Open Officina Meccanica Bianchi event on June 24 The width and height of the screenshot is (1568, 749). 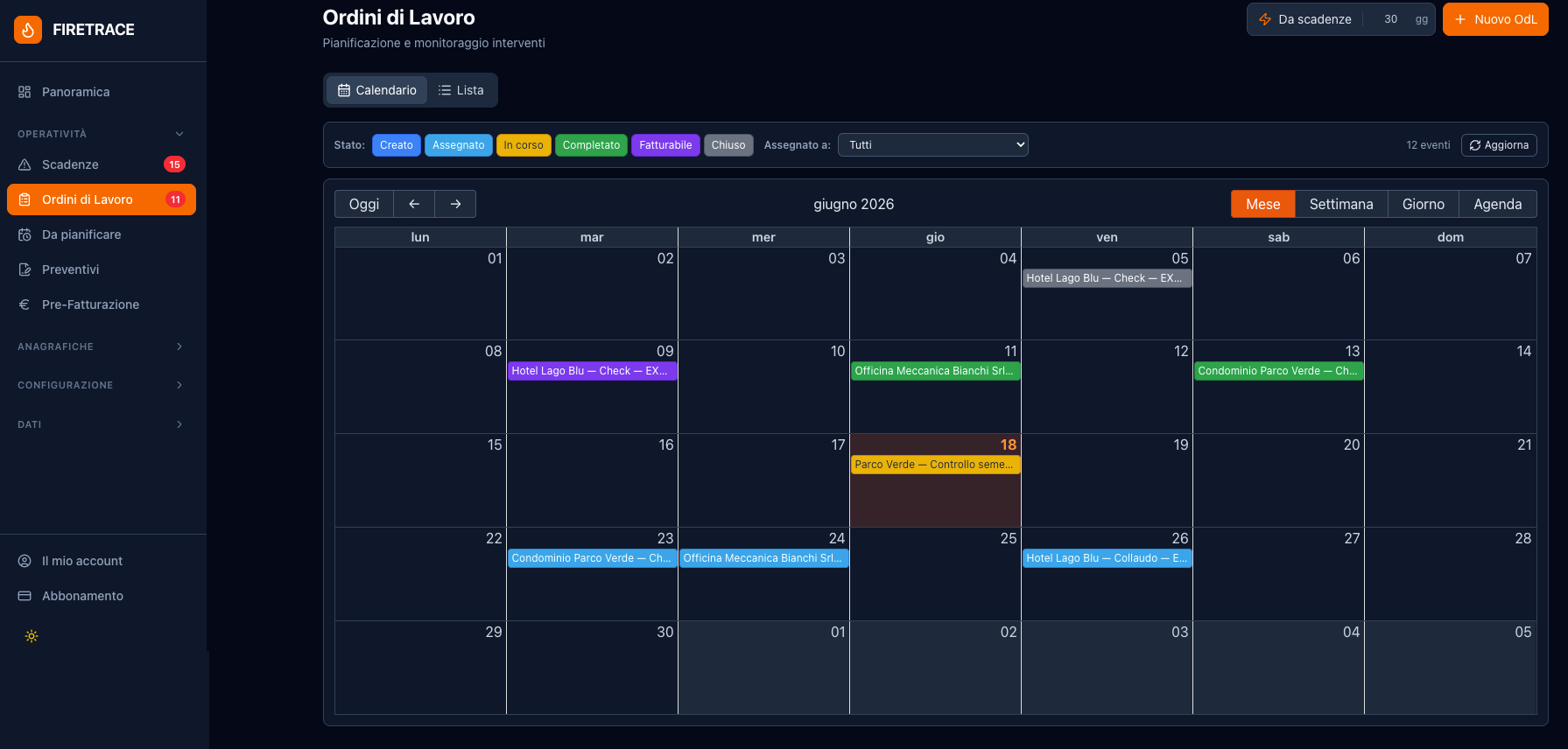click(763, 558)
